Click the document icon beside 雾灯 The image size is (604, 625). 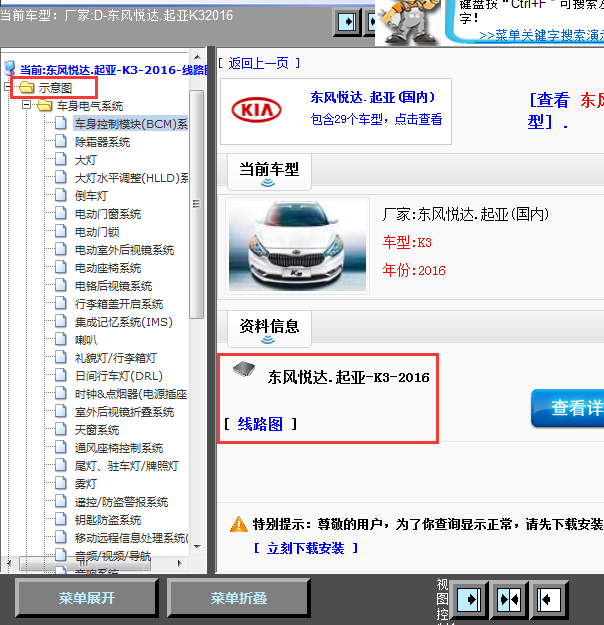pyautogui.click(x=61, y=483)
